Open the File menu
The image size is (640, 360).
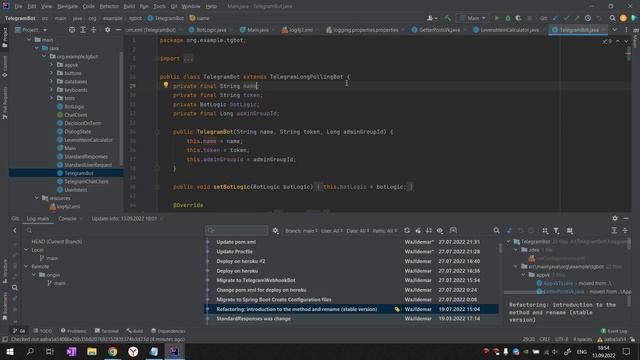pyautogui.click(x=18, y=7)
